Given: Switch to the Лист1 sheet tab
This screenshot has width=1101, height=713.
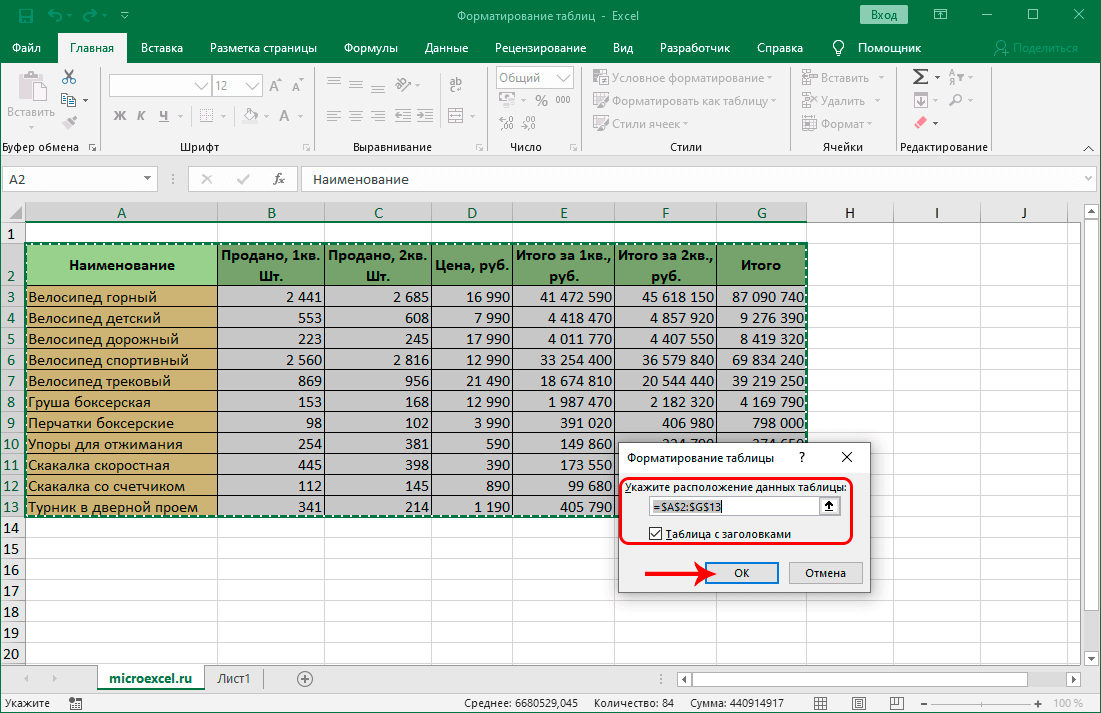Looking at the screenshot, I should (233, 678).
